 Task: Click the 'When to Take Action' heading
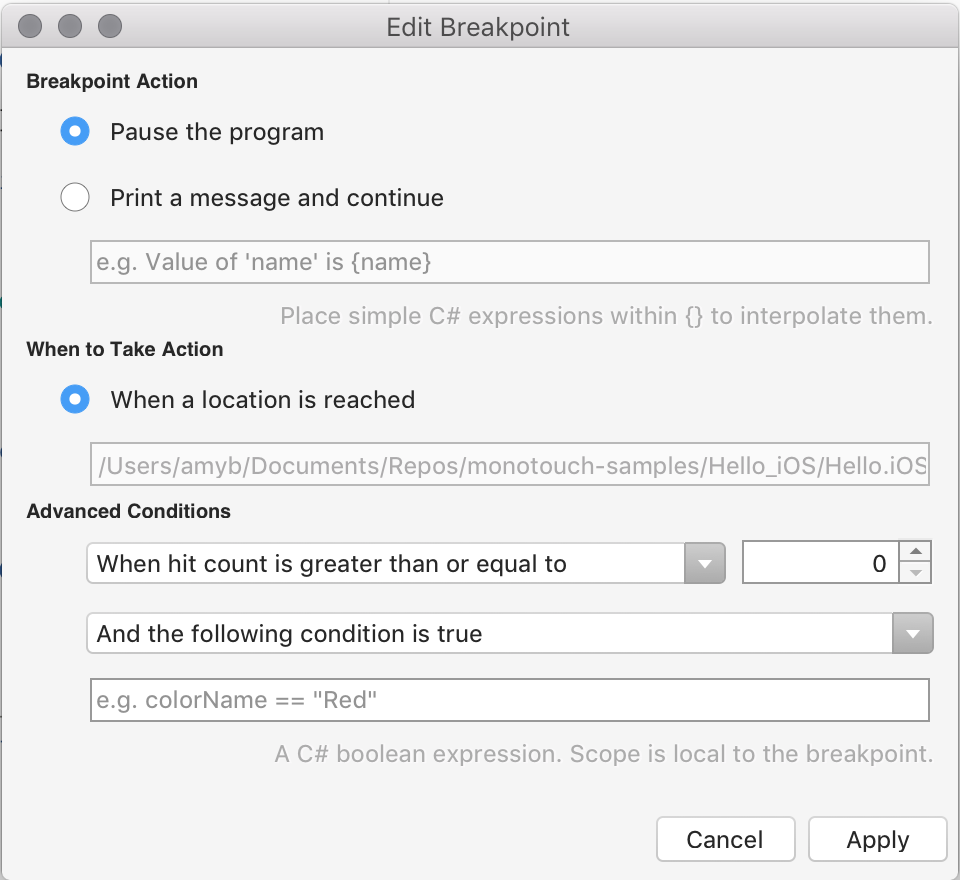(x=125, y=349)
